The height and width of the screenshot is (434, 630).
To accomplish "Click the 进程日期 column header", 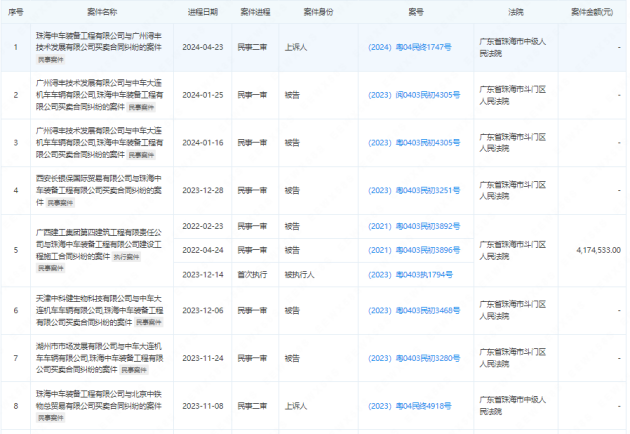I will click(202, 12).
